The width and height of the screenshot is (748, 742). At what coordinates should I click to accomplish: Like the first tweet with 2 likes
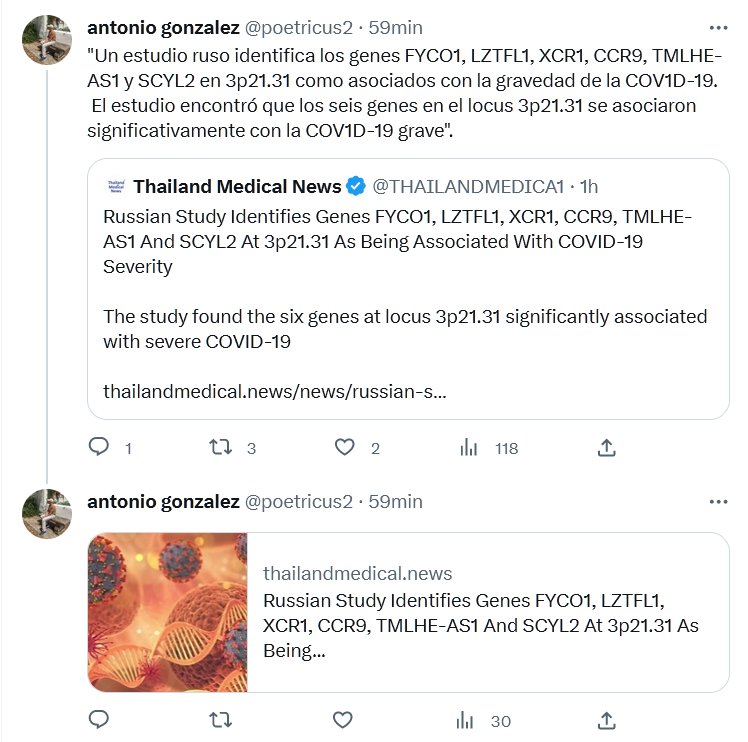(344, 448)
